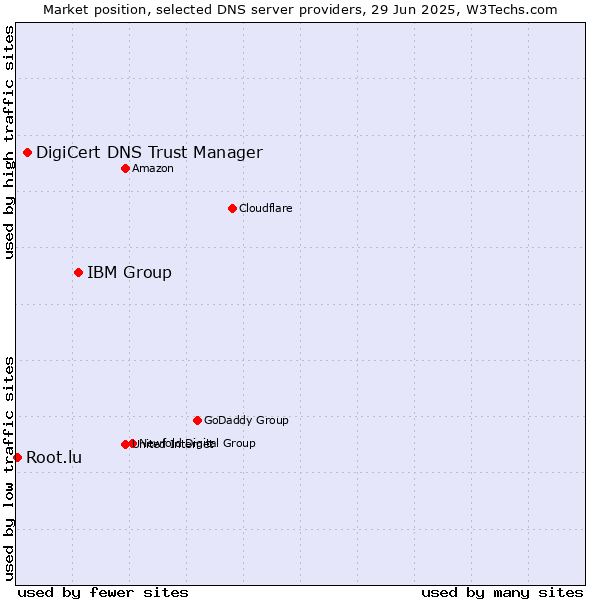Click the 'Amazon' label text
Screen dimensions: 600x600
point(153,168)
